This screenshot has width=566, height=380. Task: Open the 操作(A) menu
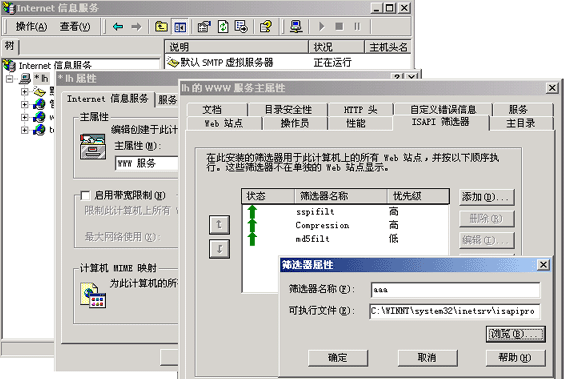pyautogui.click(x=31, y=26)
